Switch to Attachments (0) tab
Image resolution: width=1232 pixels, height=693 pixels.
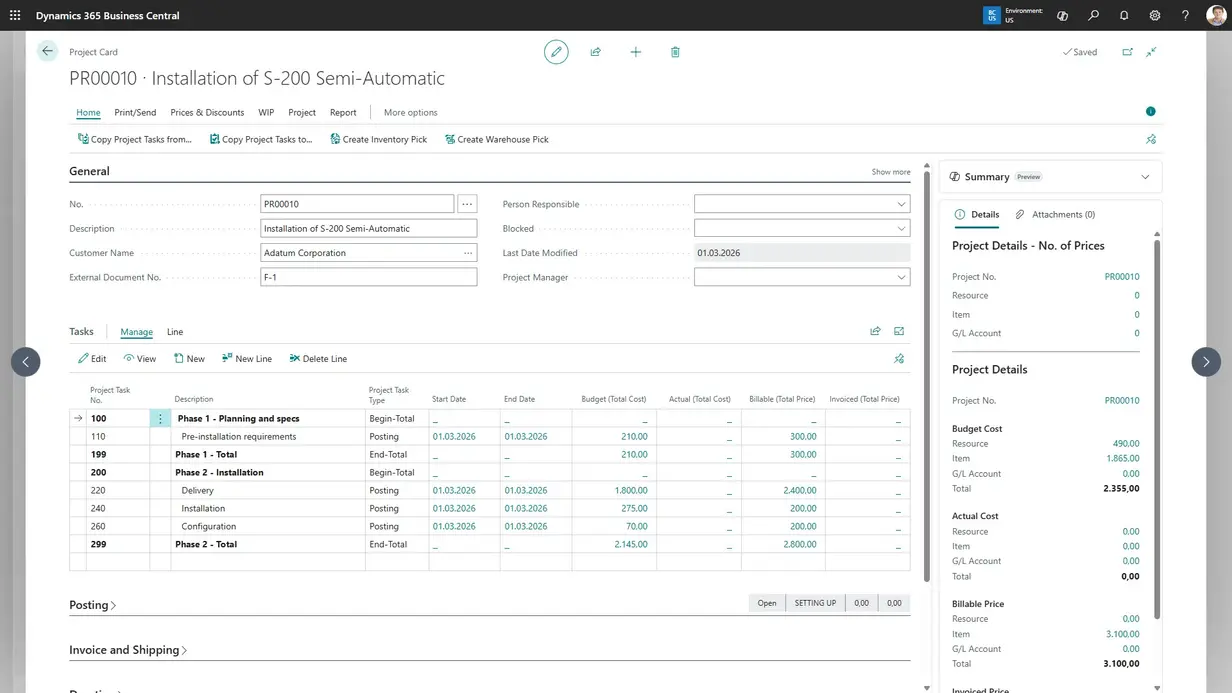coord(1055,214)
